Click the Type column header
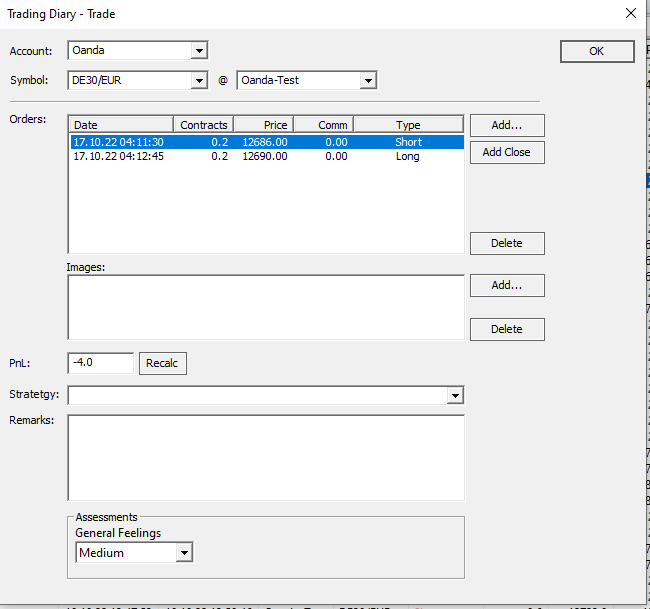 tap(408, 125)
